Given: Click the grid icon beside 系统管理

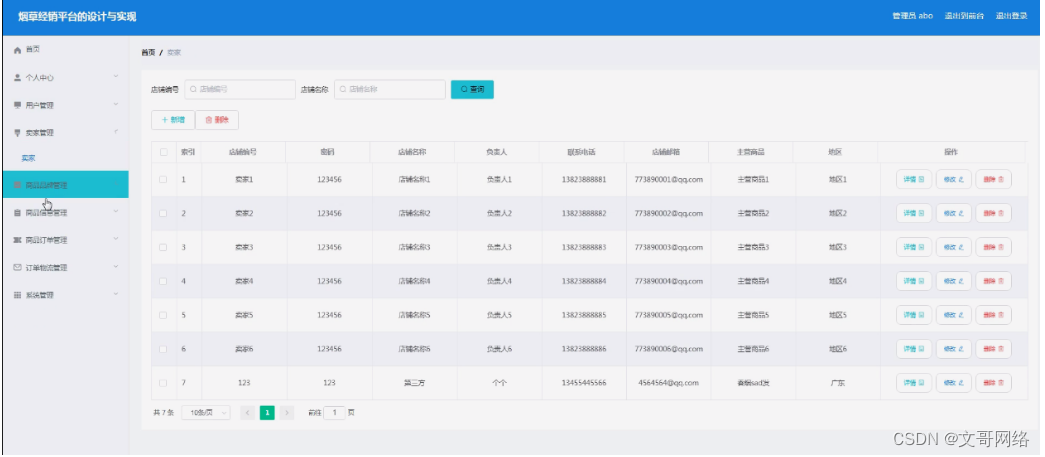Looking at the screenshot, I should (18, 295).
